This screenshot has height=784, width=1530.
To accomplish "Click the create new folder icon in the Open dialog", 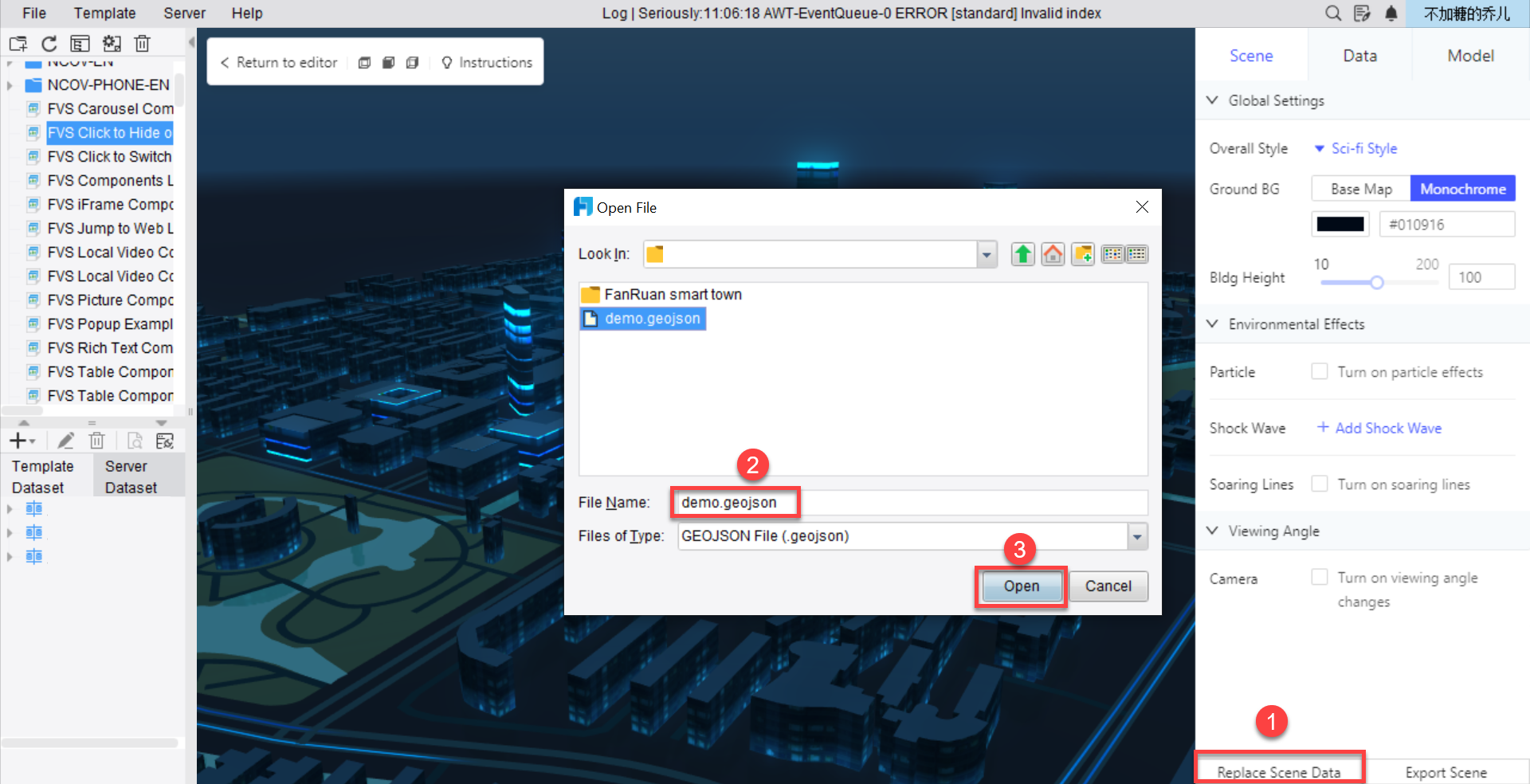I will (1083, 253).
